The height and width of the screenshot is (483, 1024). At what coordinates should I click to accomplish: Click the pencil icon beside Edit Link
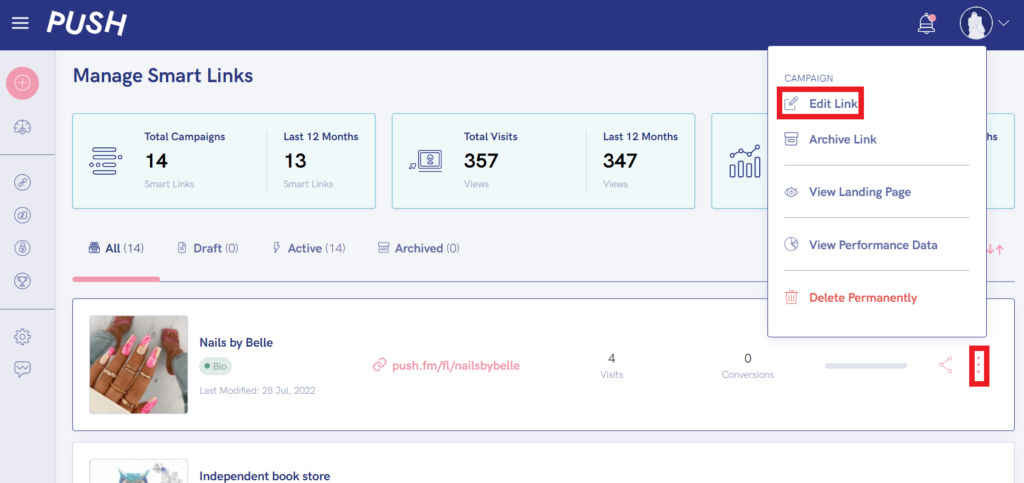click(x=791, y=103)
